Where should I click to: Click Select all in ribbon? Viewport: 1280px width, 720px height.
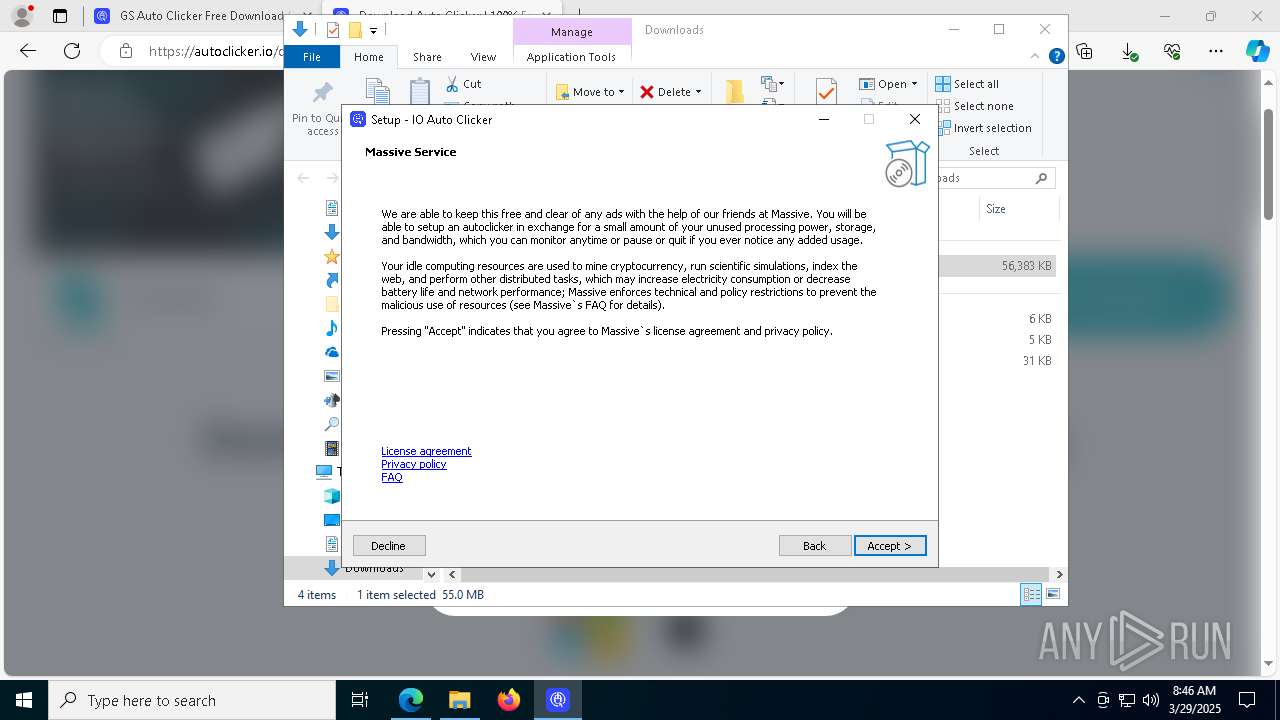[x=967, y=84]
